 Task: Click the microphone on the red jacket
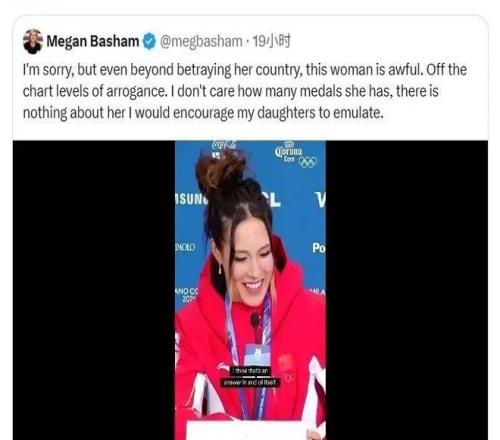pyautogui.click(x=255, y=321)
